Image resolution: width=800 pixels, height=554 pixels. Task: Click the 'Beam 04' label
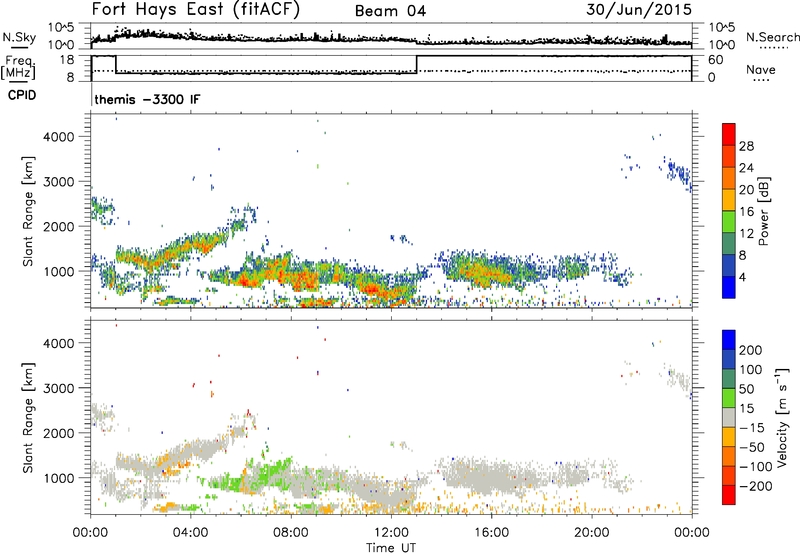pos(390,11)
